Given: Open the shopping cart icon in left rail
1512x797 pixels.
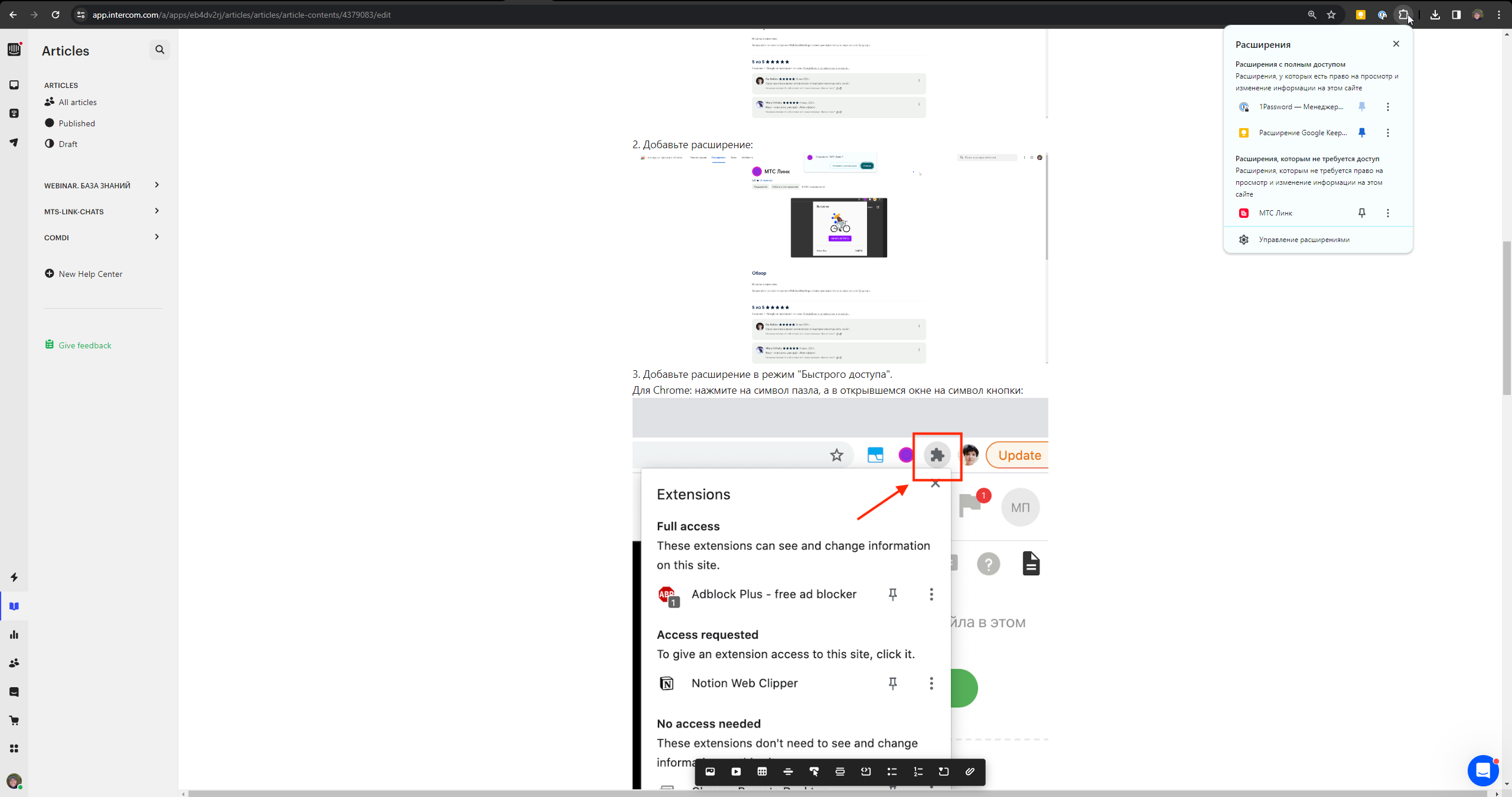Looking at the screenshot, I should pos(14,720).
